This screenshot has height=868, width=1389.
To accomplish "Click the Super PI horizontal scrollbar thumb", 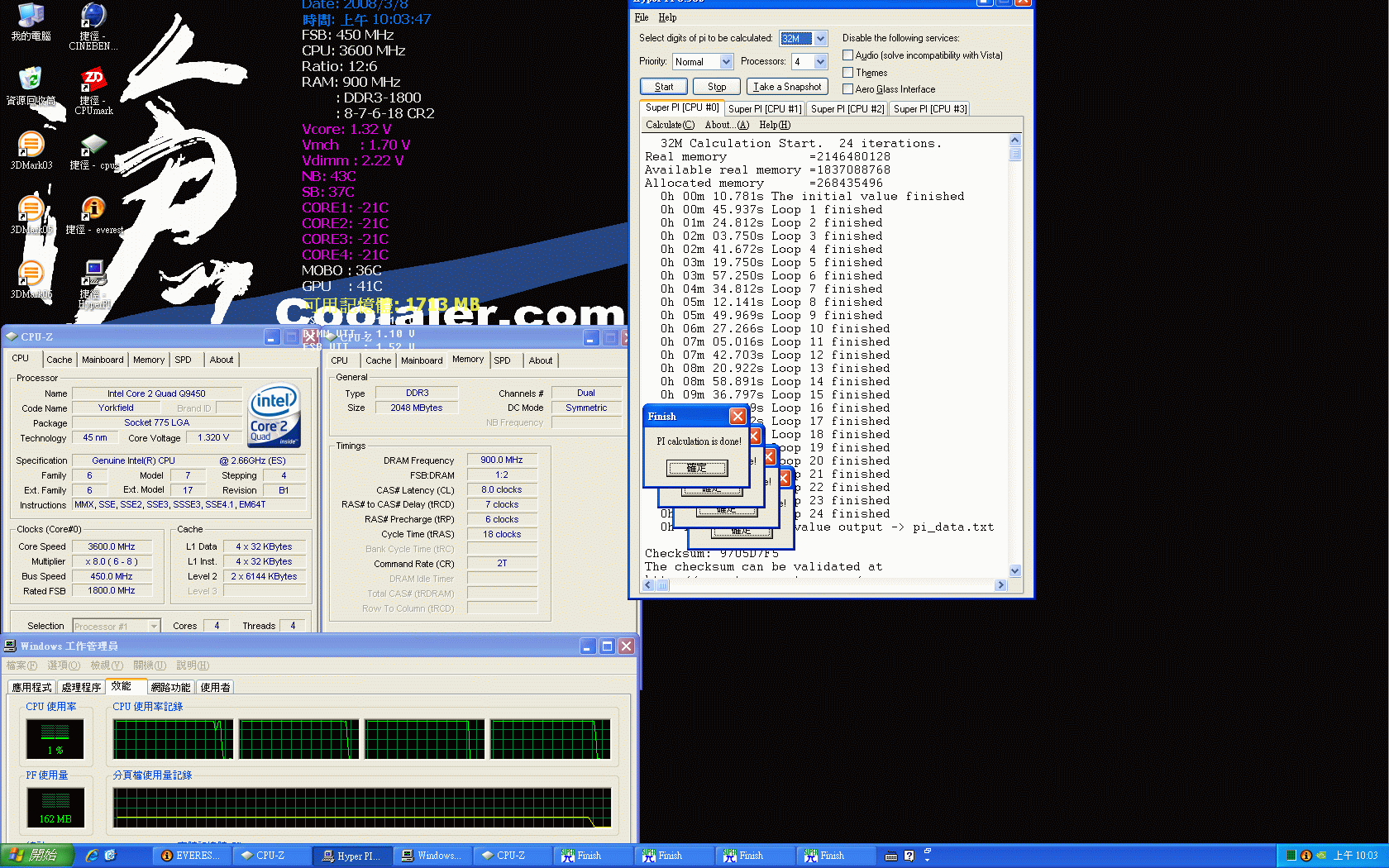I will pos(662,585).
